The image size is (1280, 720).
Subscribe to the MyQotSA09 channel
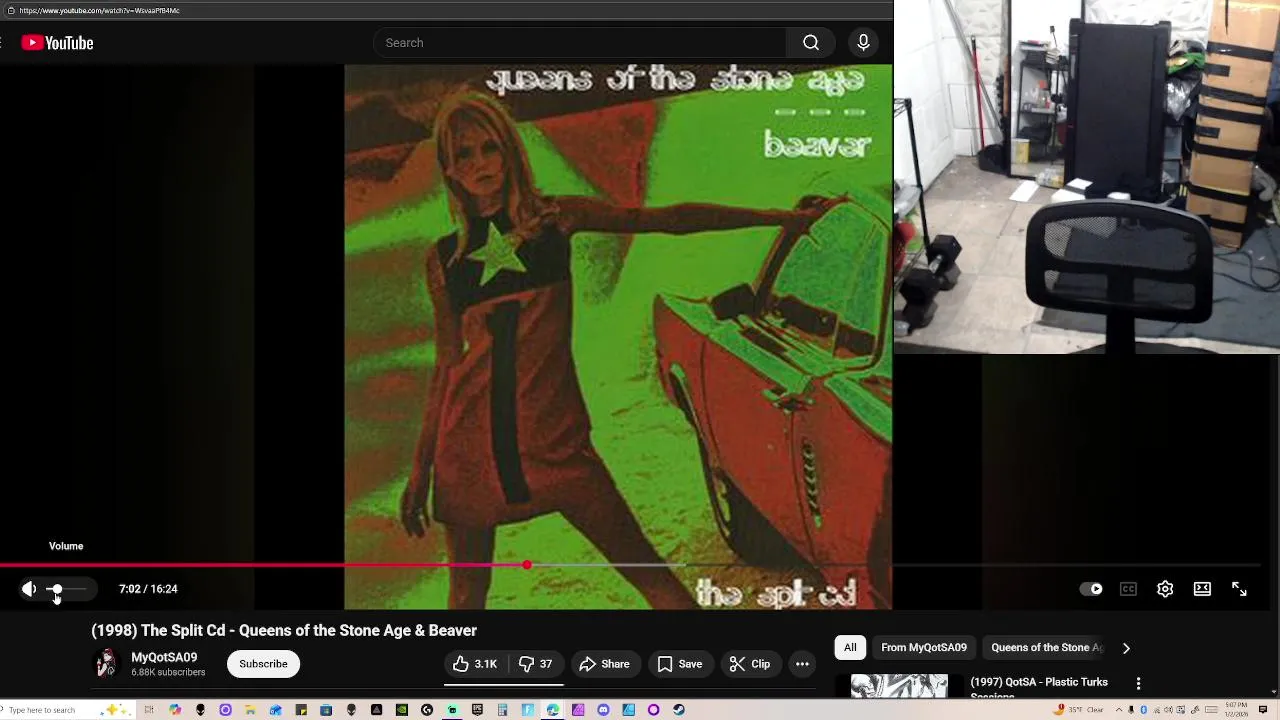263,664
